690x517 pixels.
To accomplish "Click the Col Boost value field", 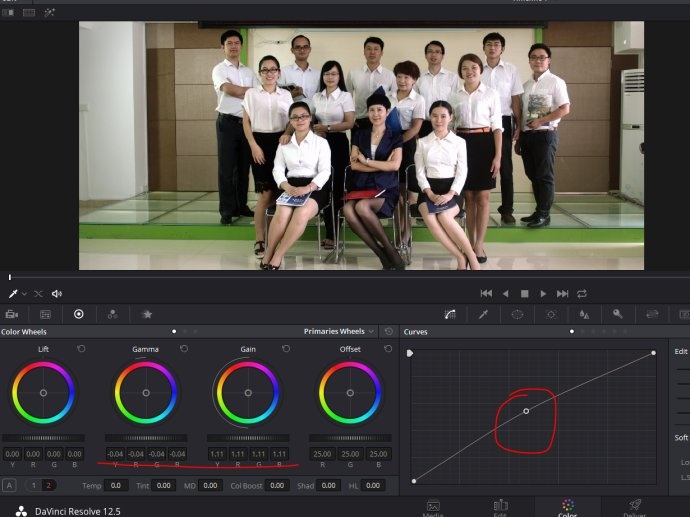I will (277, 485).
